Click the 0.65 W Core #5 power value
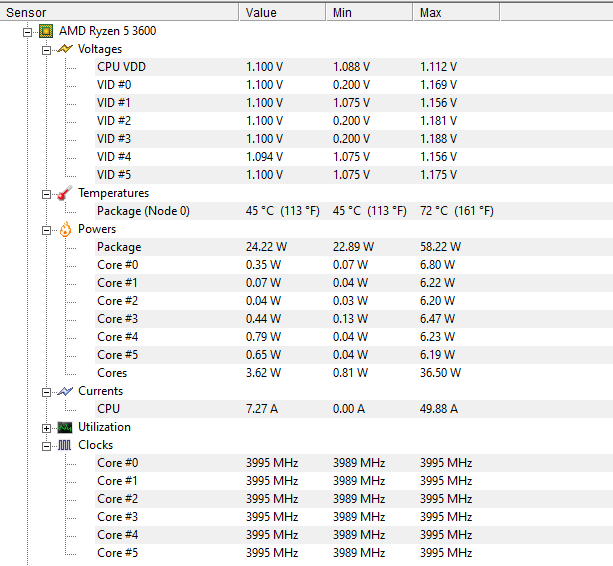This screenshot has height=566, width=613. pyautogui.click(x=263, y=355)
